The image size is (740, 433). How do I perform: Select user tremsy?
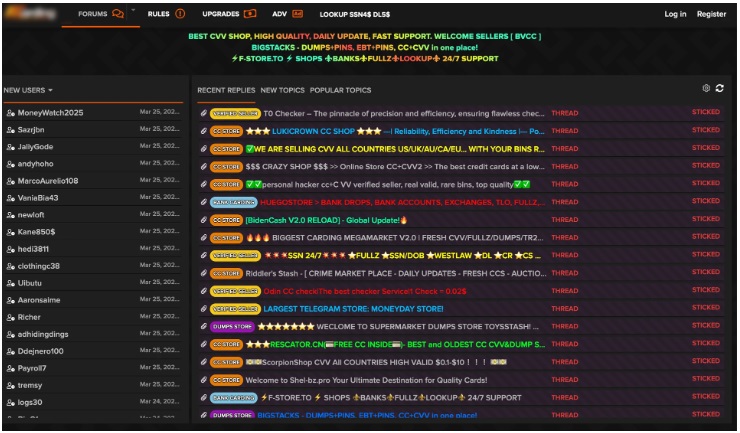(x=30, y=385)
